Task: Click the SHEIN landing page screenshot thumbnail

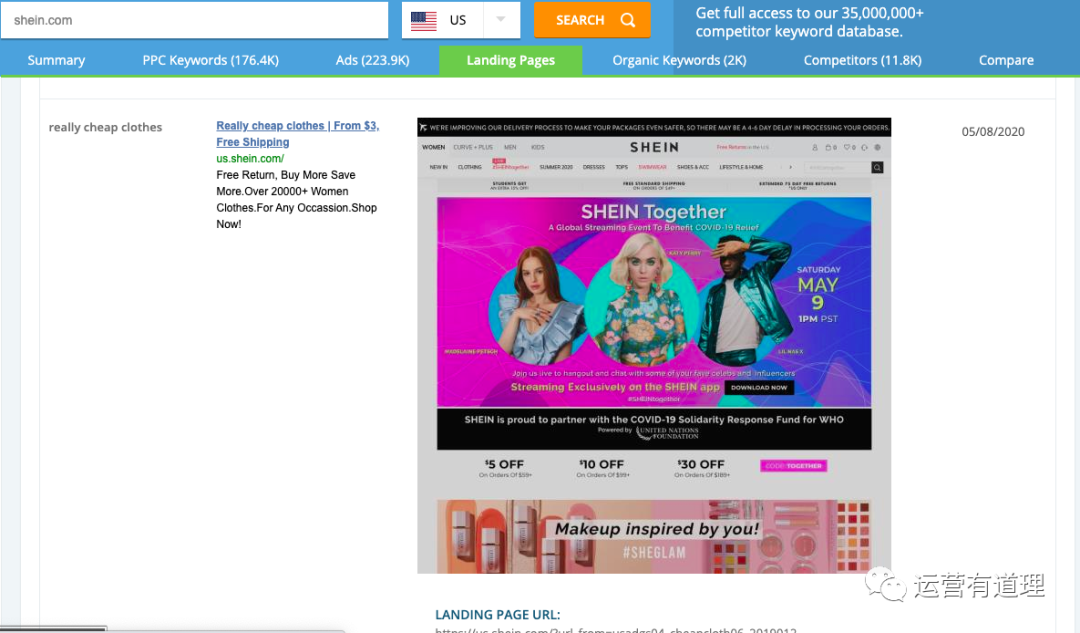Action: (654, 345)
